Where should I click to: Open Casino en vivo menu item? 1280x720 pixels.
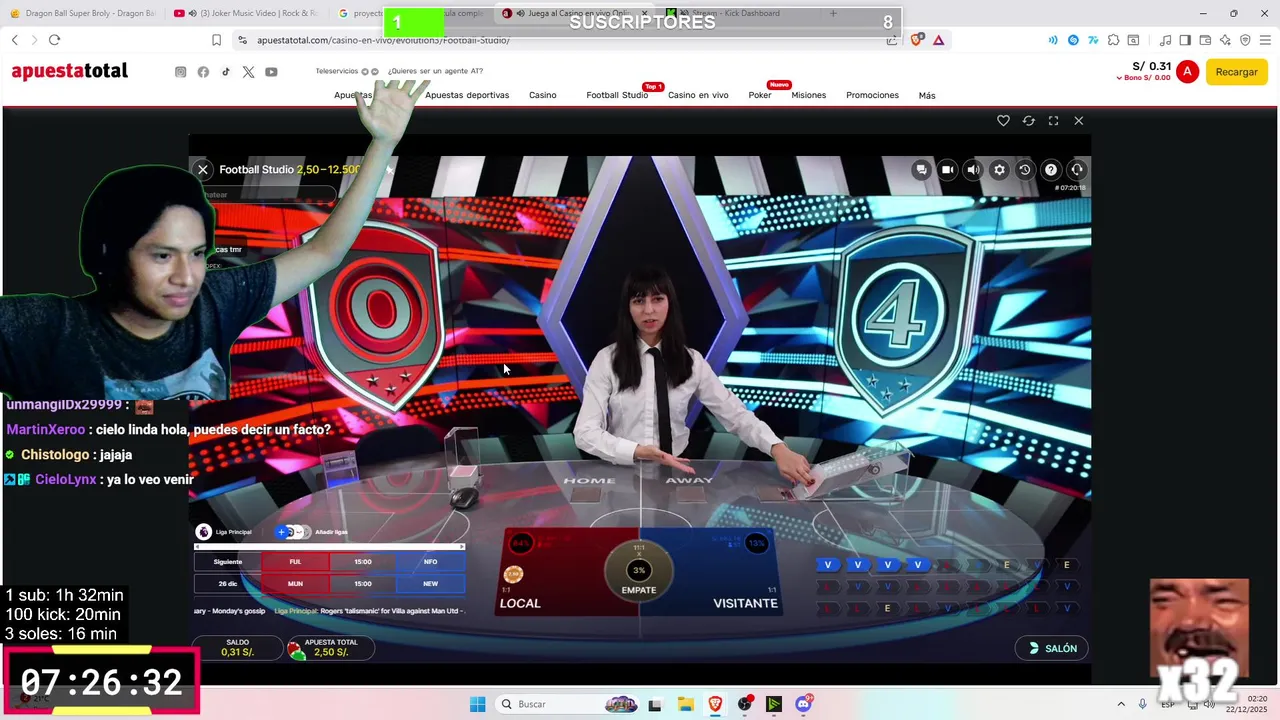(x=698, y=95)
